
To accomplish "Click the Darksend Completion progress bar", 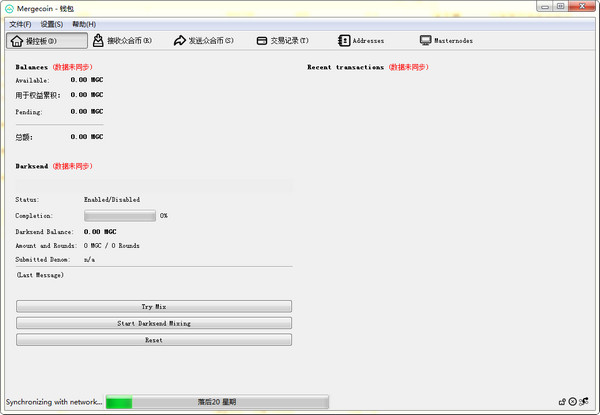I will [x=120, y=216].
